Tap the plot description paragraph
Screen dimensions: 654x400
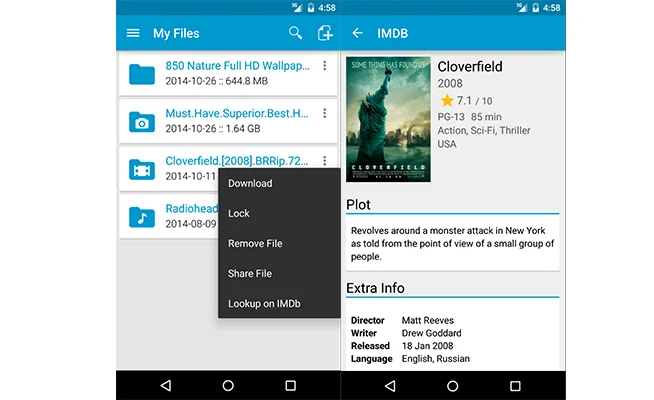[x=452, y=243]
